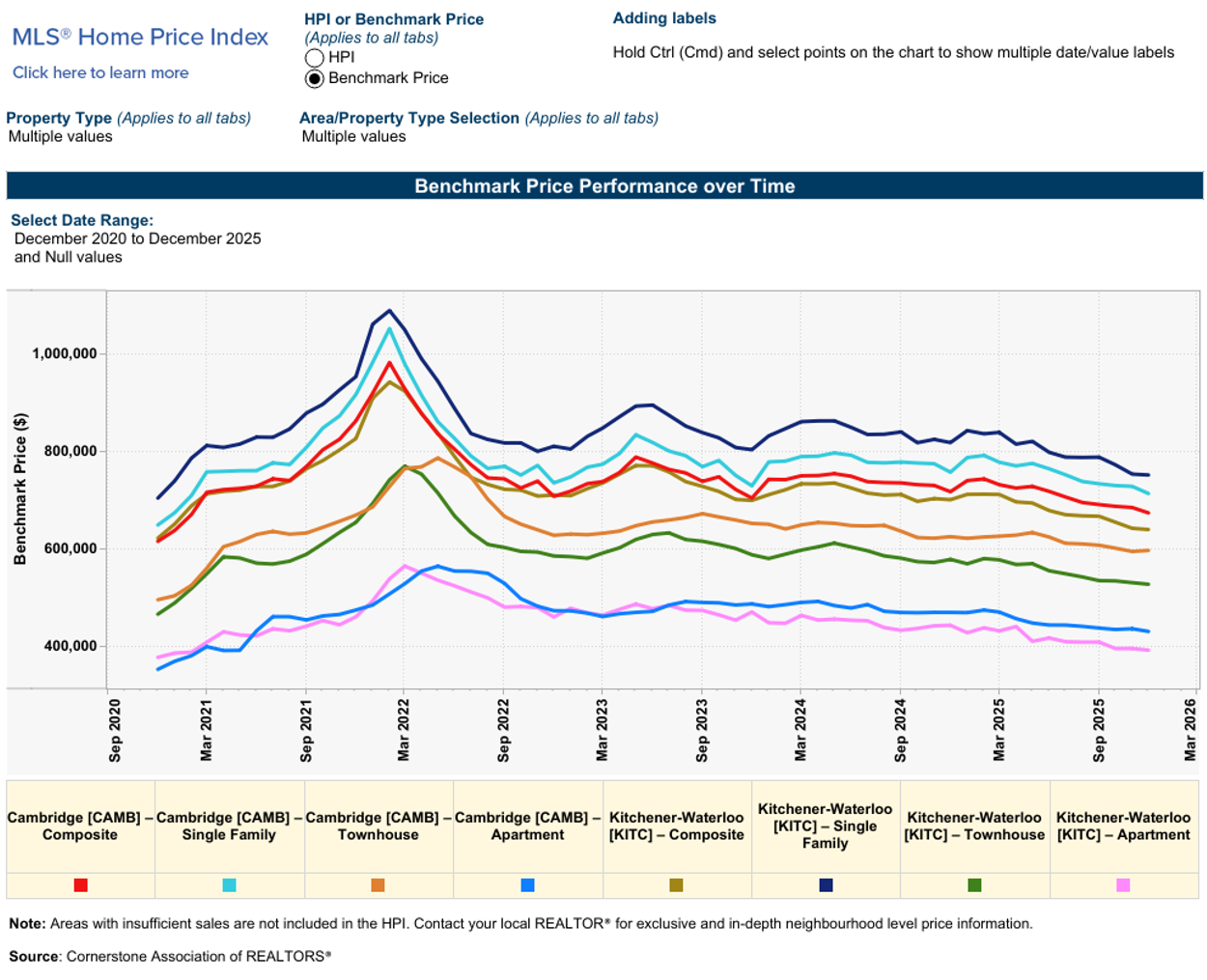Click the 1,000,000 y-axis value label
Image resolution: width=1207 pixels, height=980 pixels.
[65, 354]
